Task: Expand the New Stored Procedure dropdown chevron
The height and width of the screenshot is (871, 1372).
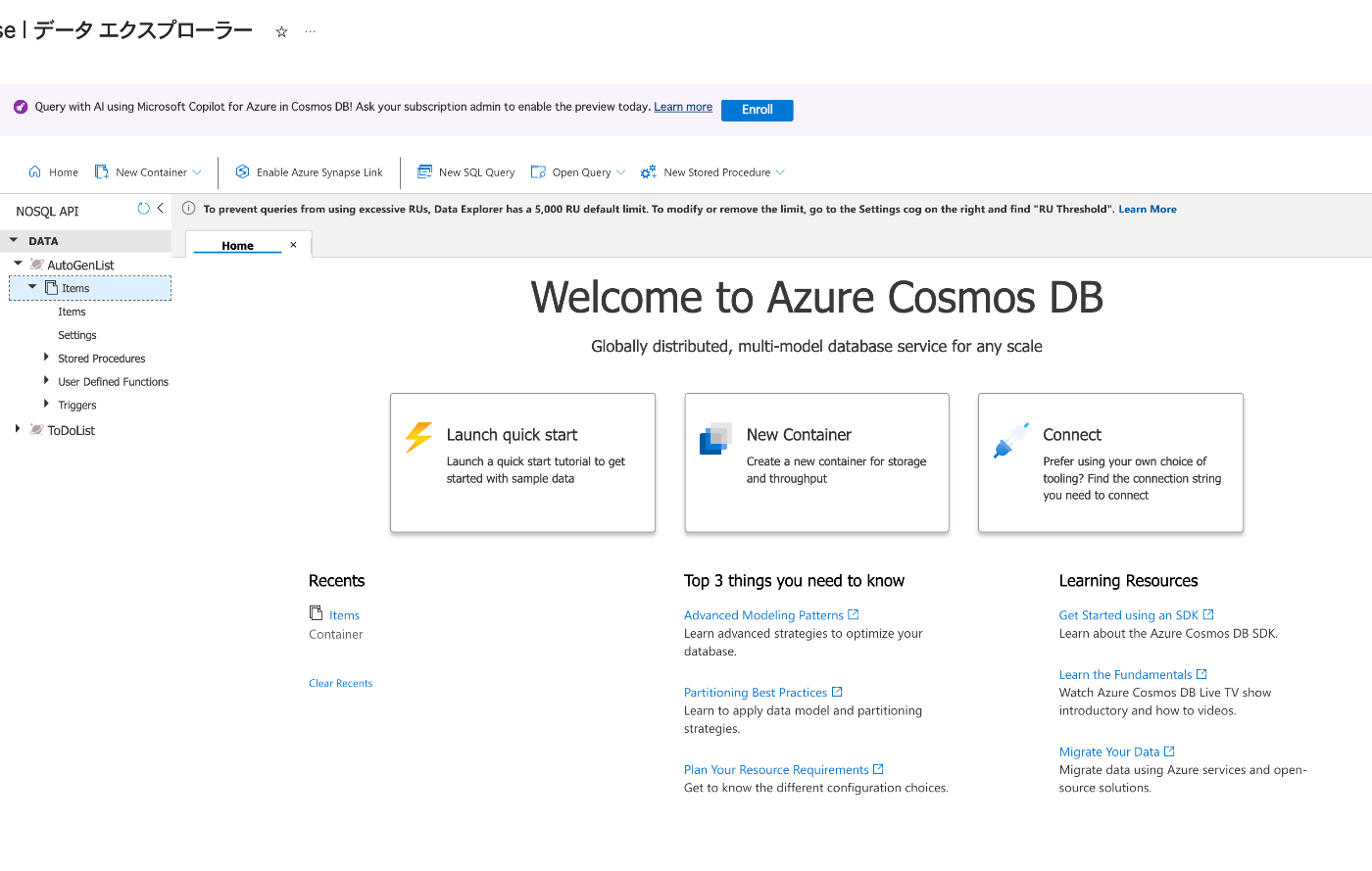Action: coord(780,172)
